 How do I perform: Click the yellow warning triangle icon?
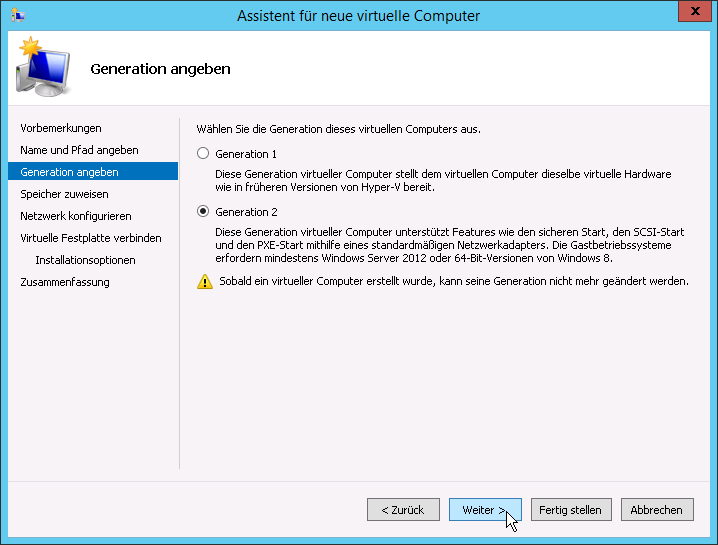[x=205, y=281]
